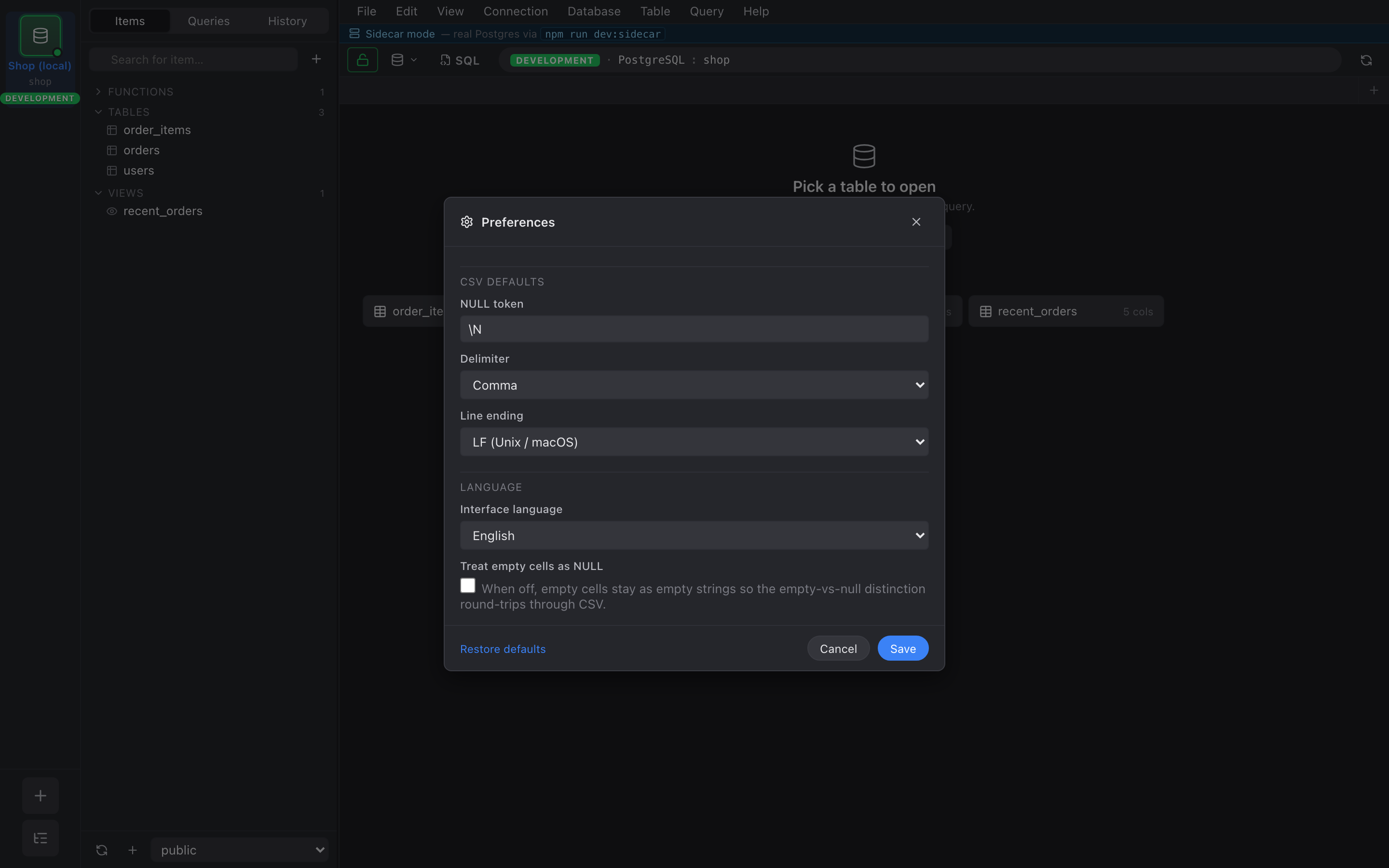
Task: Click the add new item plus icon
Action: pyautogui.click(x=316, y=59)
